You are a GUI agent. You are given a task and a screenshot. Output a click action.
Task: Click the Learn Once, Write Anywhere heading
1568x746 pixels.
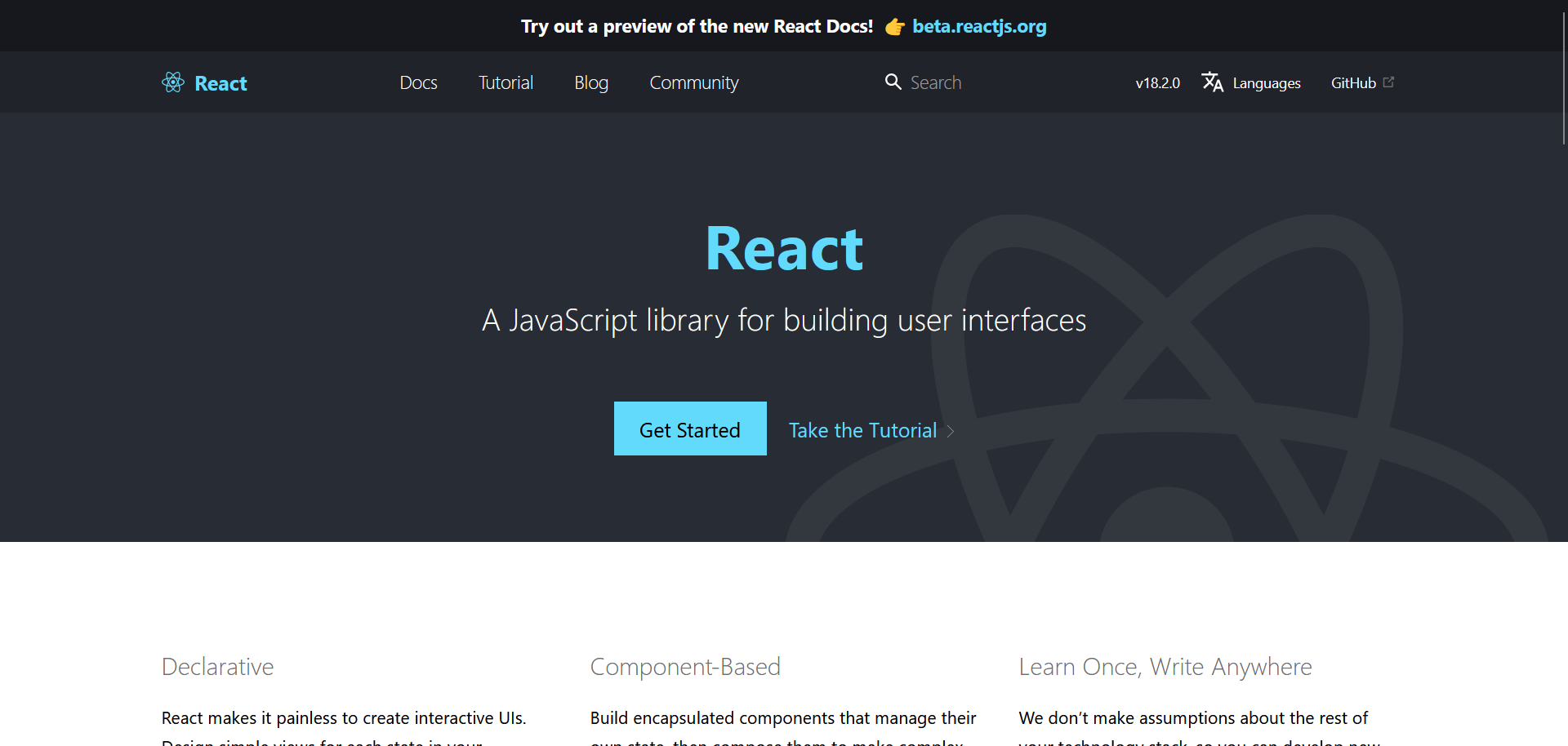pos(1165,667)
